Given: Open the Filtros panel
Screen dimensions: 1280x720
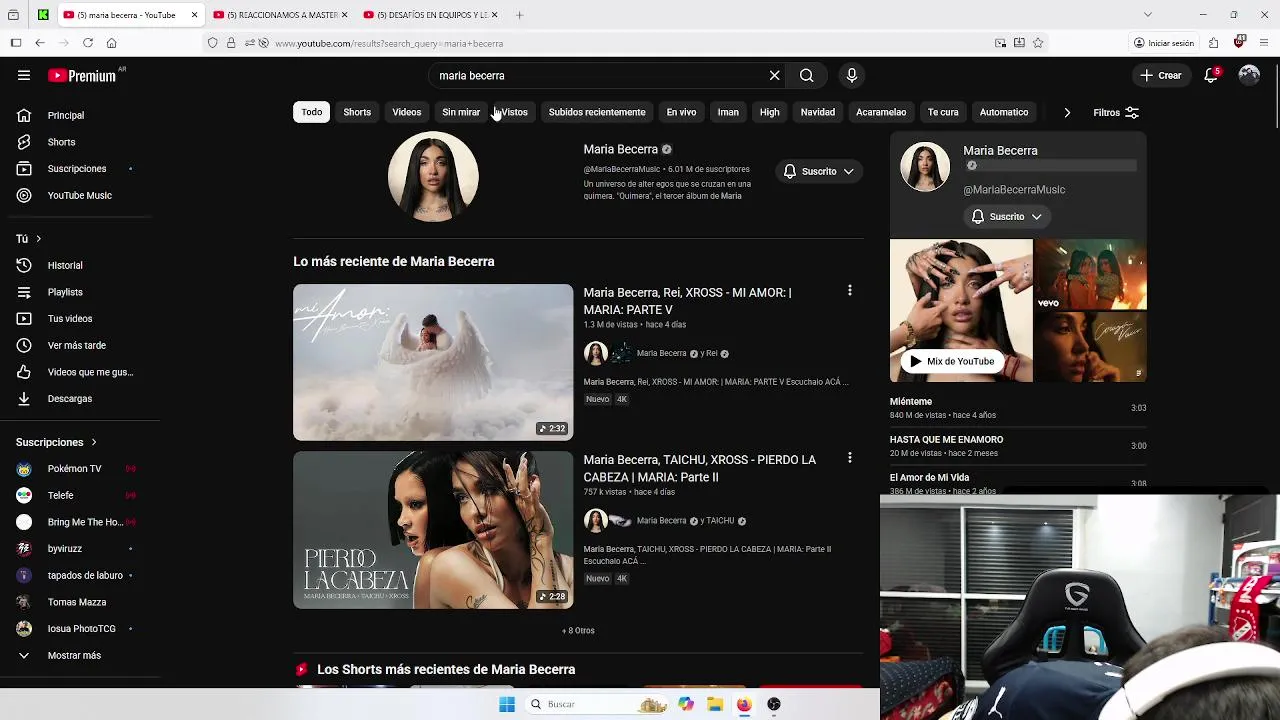Looking at the screenshot, I should 1116,113.
